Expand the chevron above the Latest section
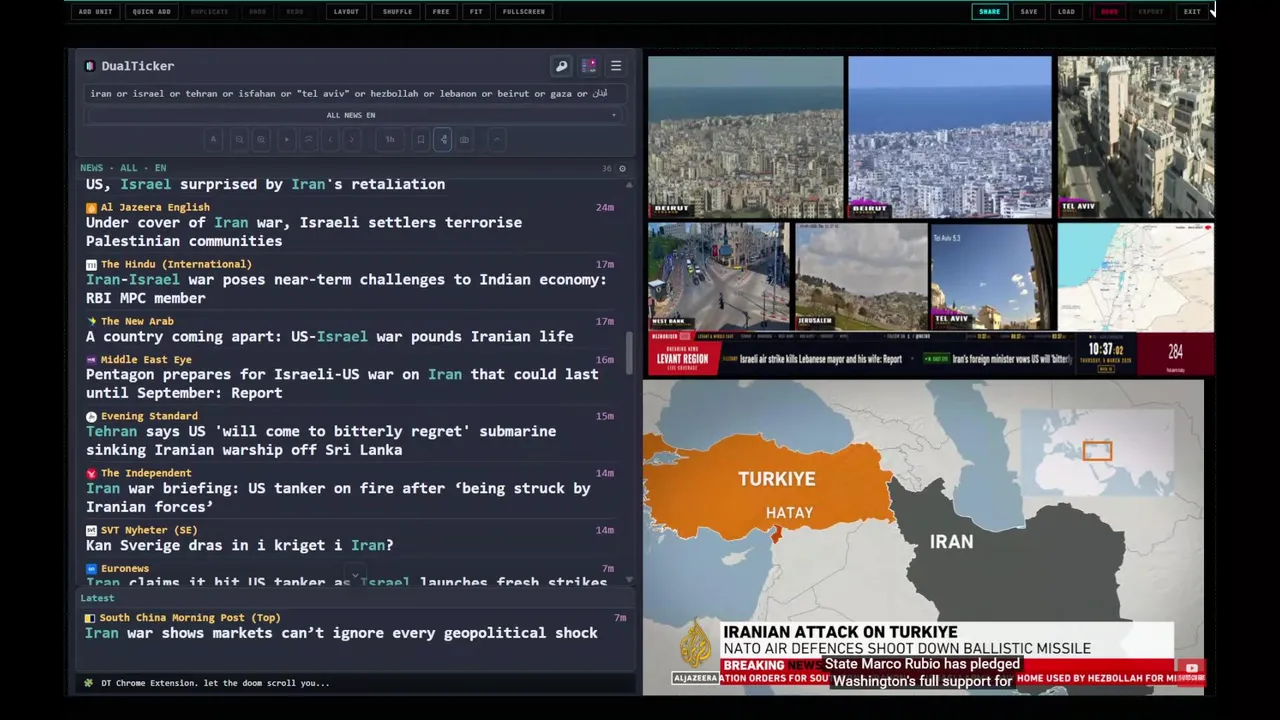 354,576
